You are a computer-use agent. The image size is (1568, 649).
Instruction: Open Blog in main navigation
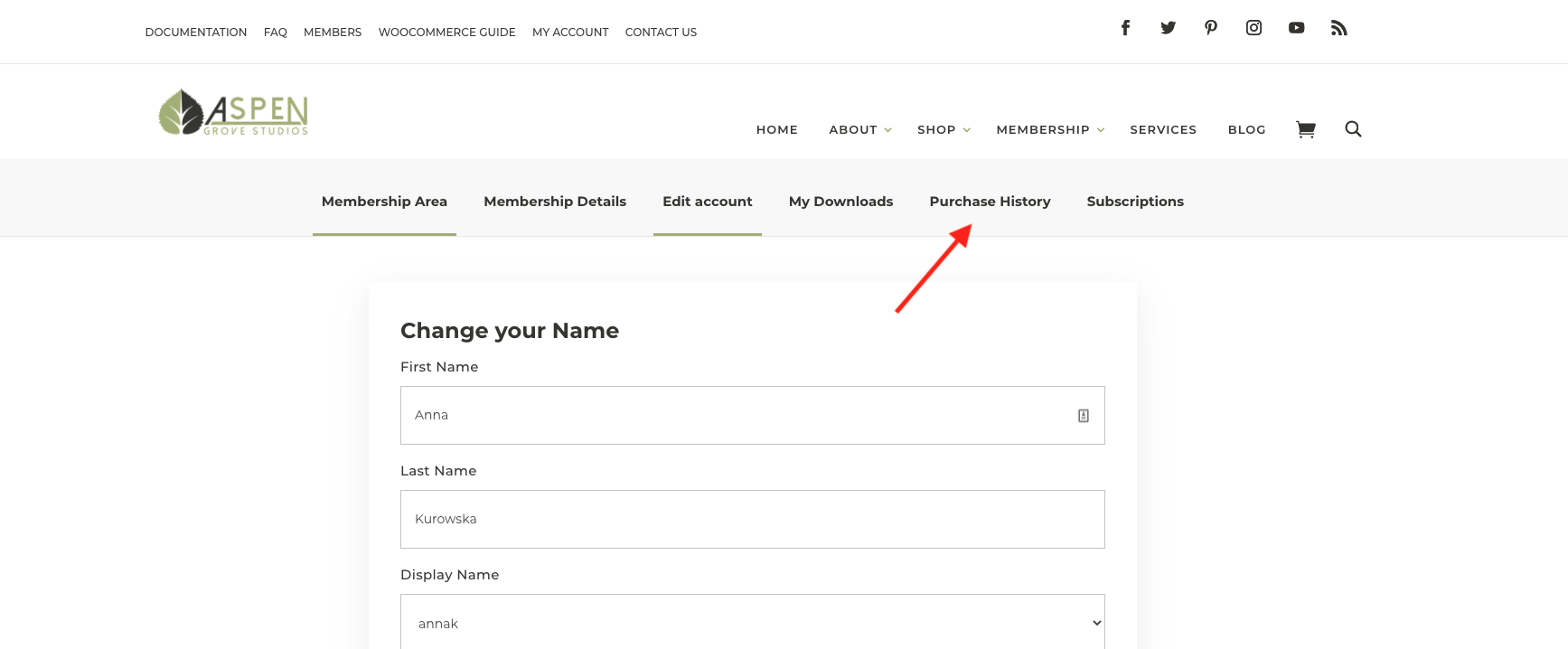pos(1246,130)
